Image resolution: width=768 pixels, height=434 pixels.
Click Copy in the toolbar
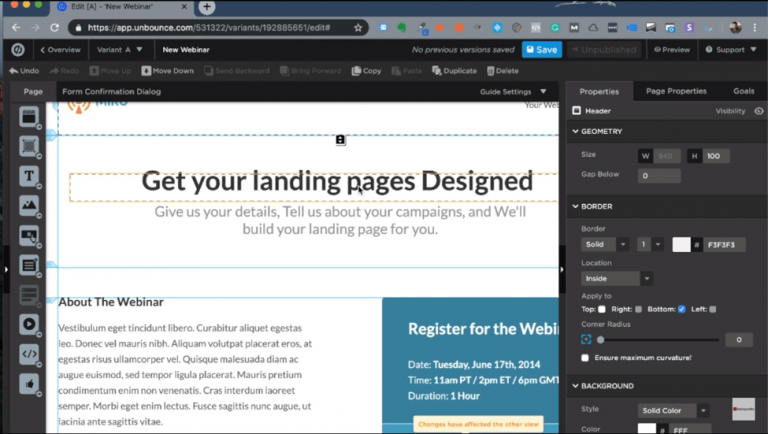tap(366, 71)
